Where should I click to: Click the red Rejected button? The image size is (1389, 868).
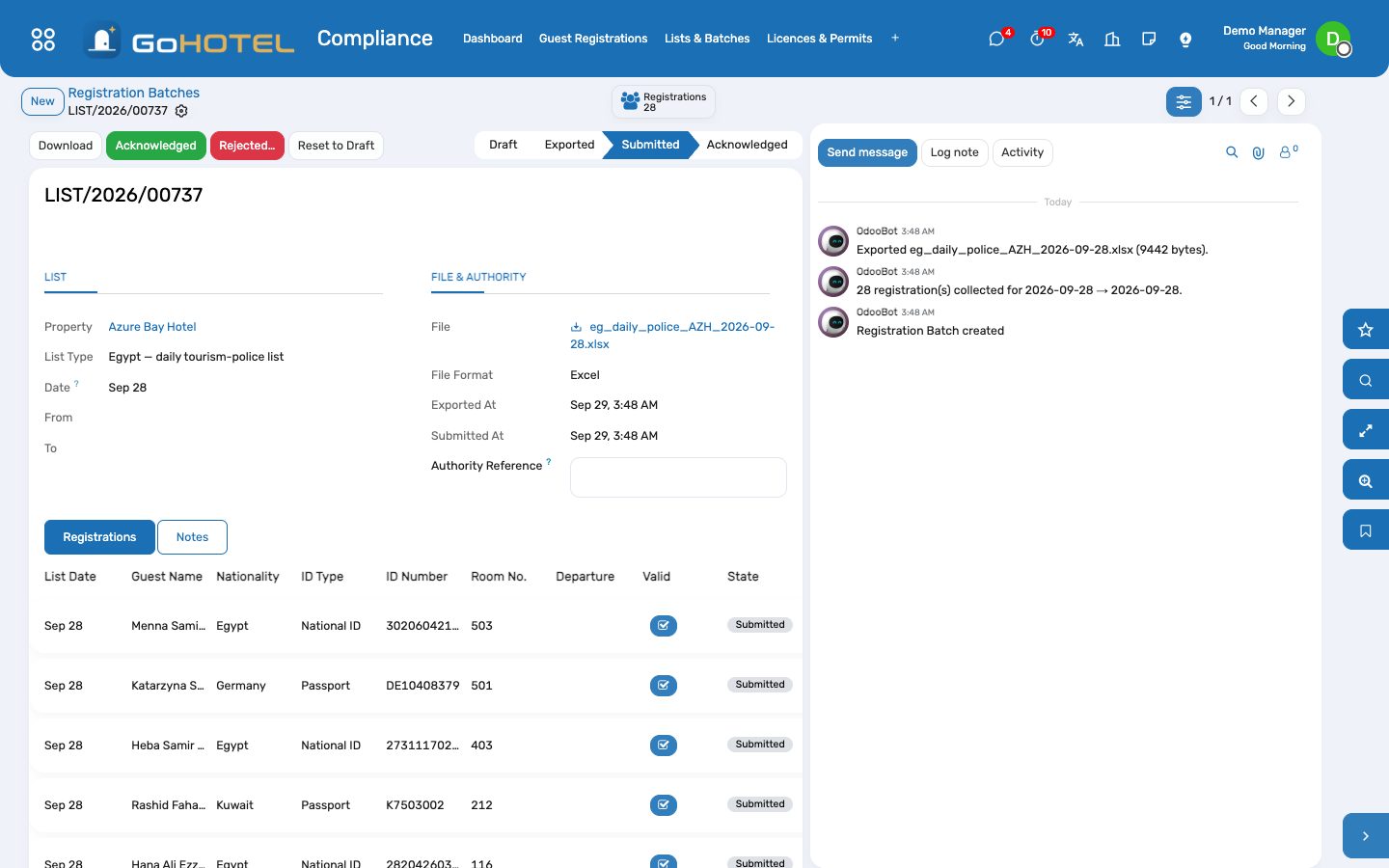[247, 146]
